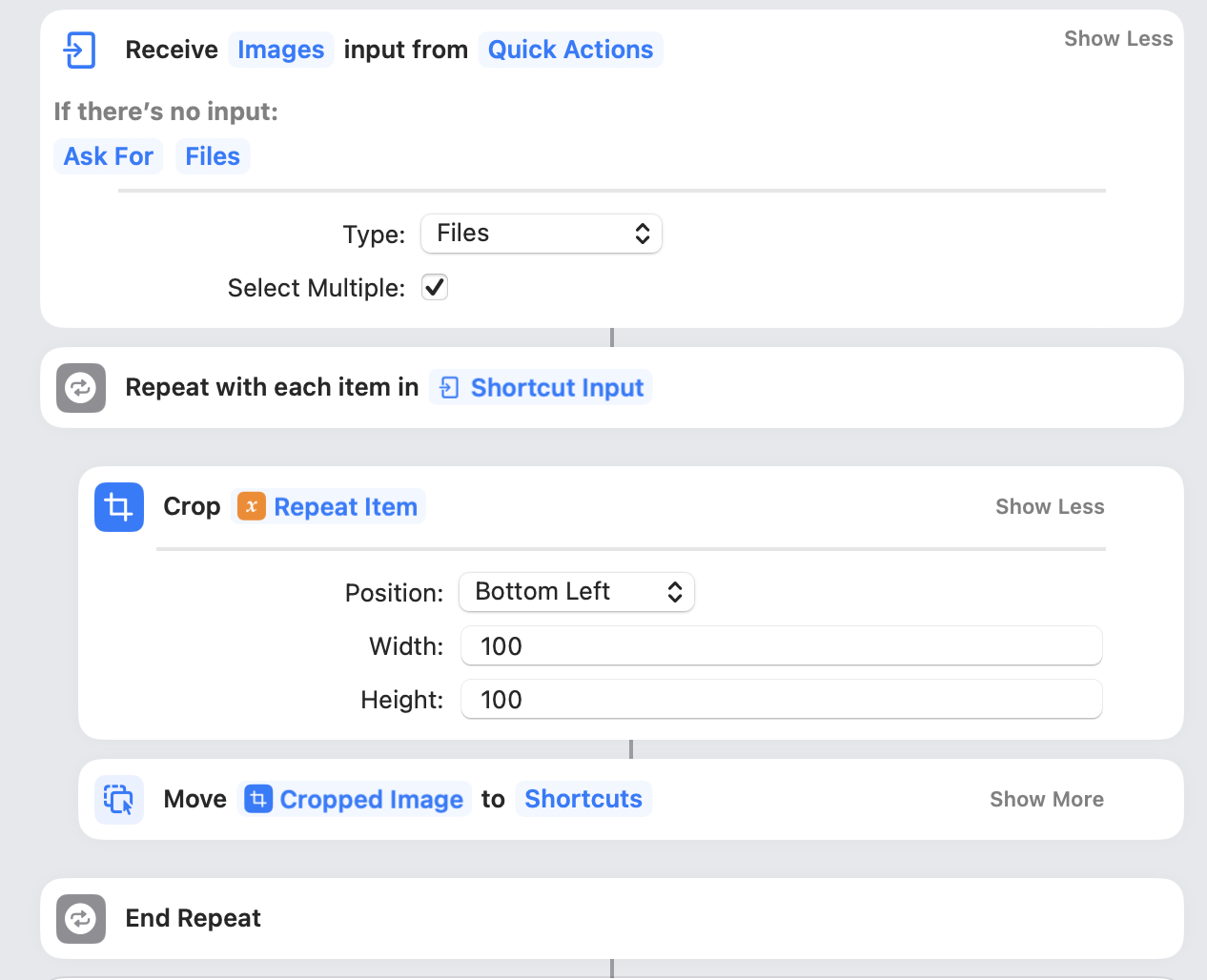
Task: Click the crop icon inside Cropped Image token
Action: point(258,800)
